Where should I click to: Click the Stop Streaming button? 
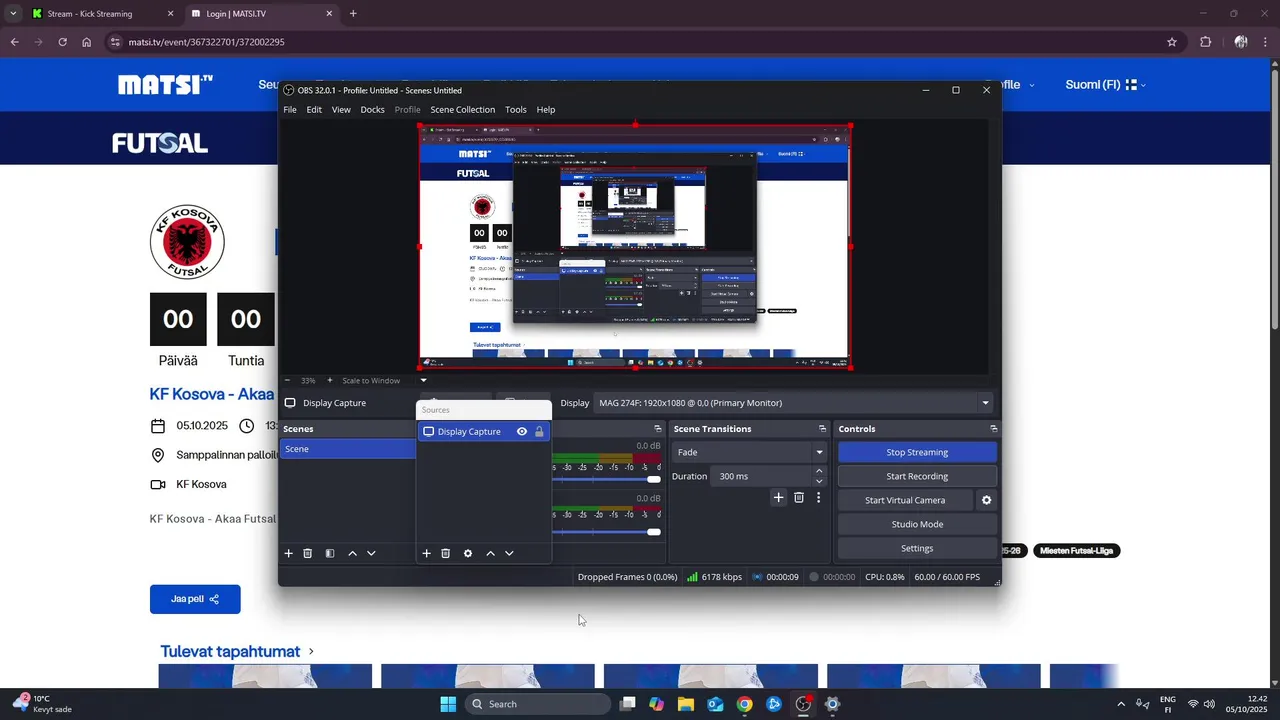[x=917, y=452]
